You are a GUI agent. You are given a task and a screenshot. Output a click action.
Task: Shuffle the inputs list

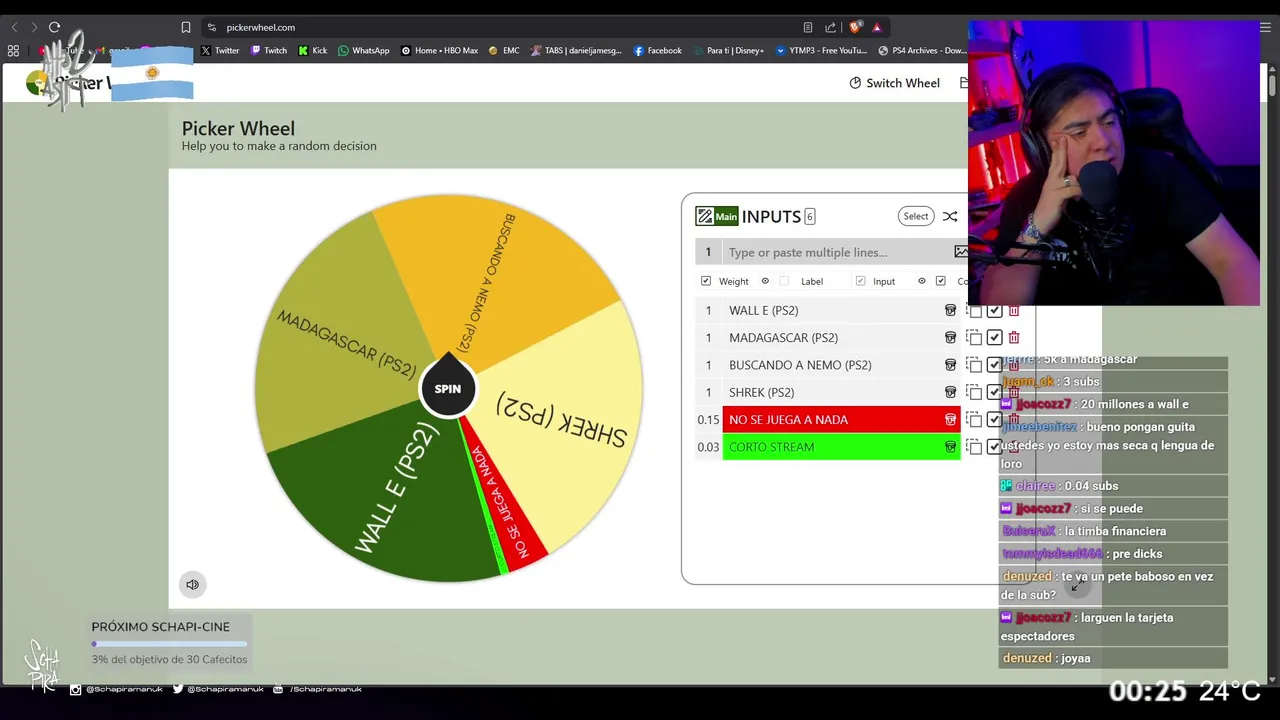[x=950, y=216]
